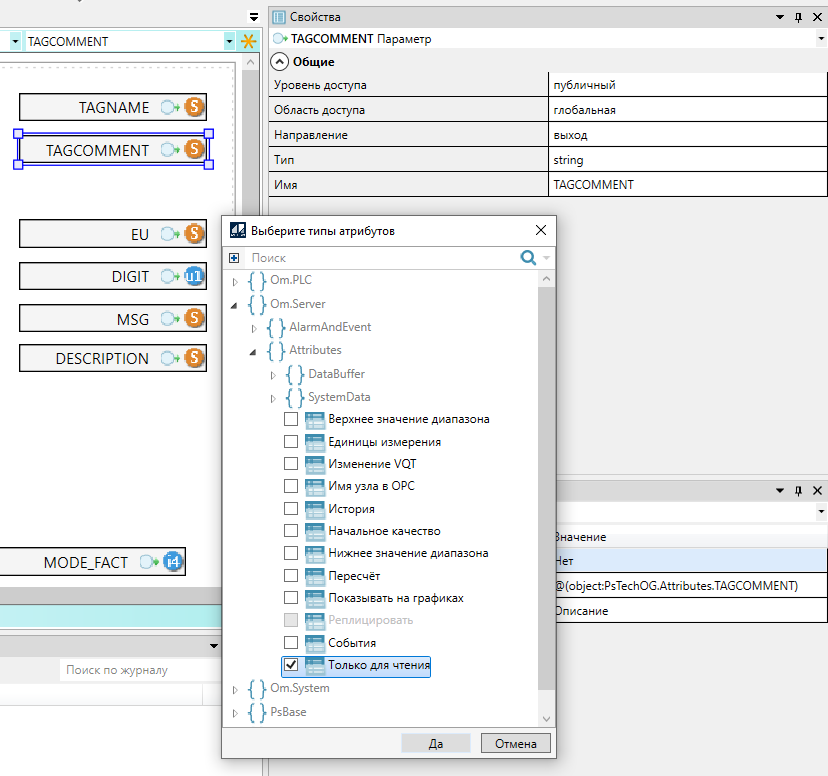Click the magnifier search icon in dialog
828x776 pixels.
tap(528, 258)
